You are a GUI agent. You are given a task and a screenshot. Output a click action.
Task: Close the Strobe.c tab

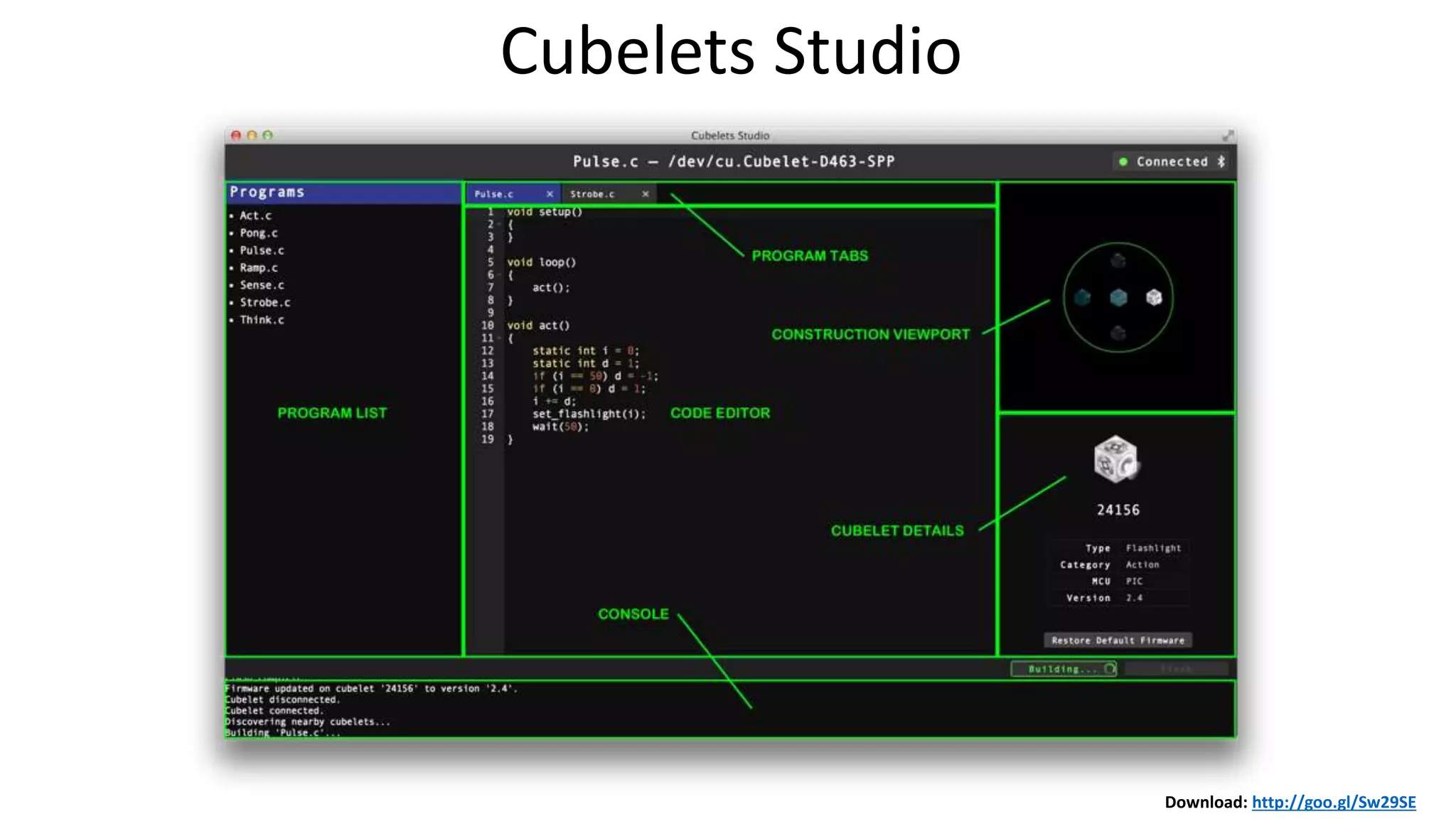(x=646, y=193)
